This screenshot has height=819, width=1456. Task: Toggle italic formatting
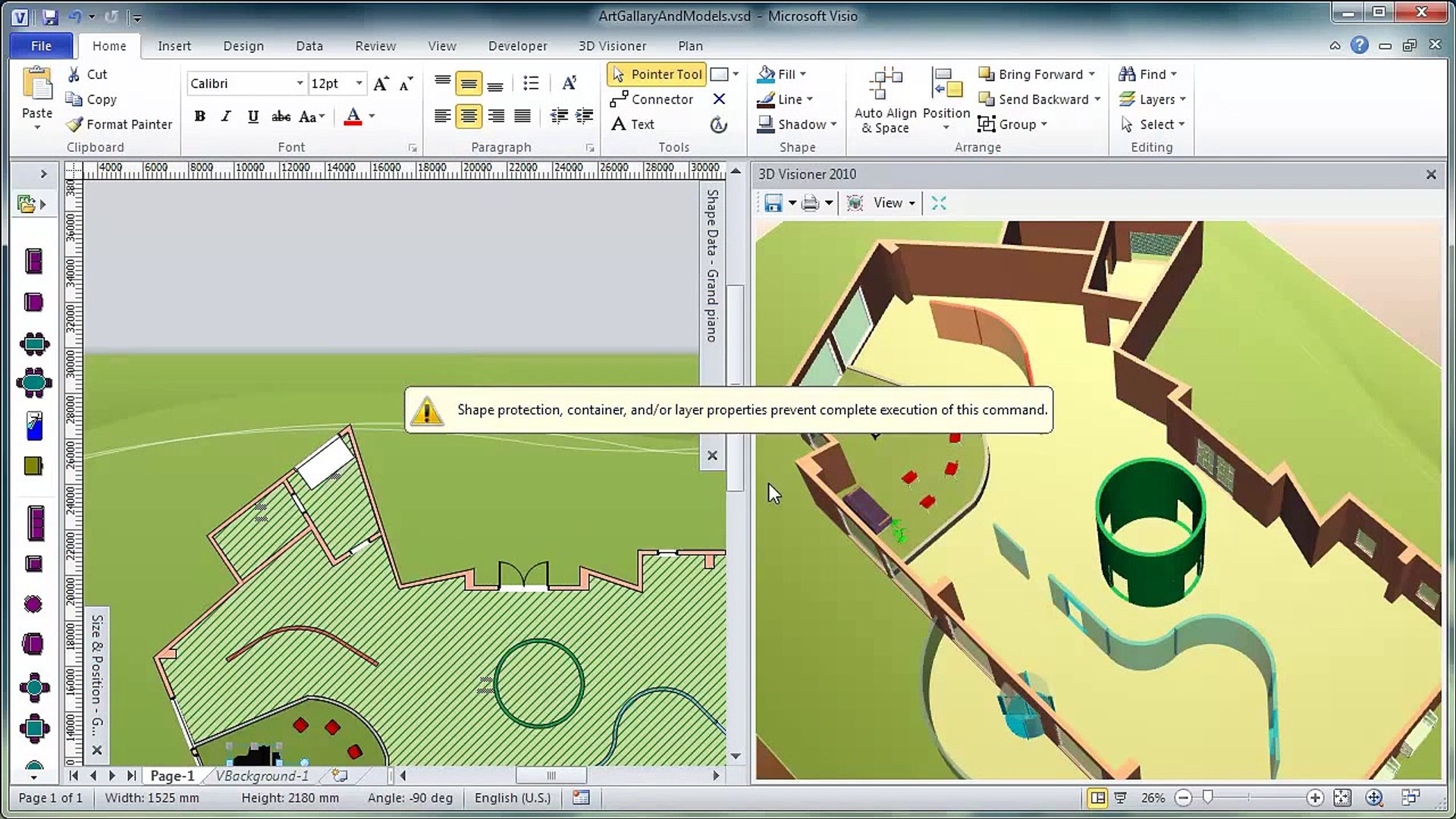click(225, 116)
